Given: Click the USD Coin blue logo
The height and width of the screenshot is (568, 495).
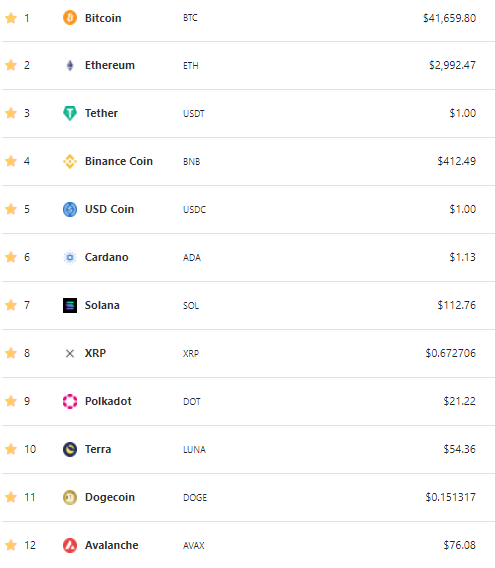Looking at the screenshot, I should 70,209.
